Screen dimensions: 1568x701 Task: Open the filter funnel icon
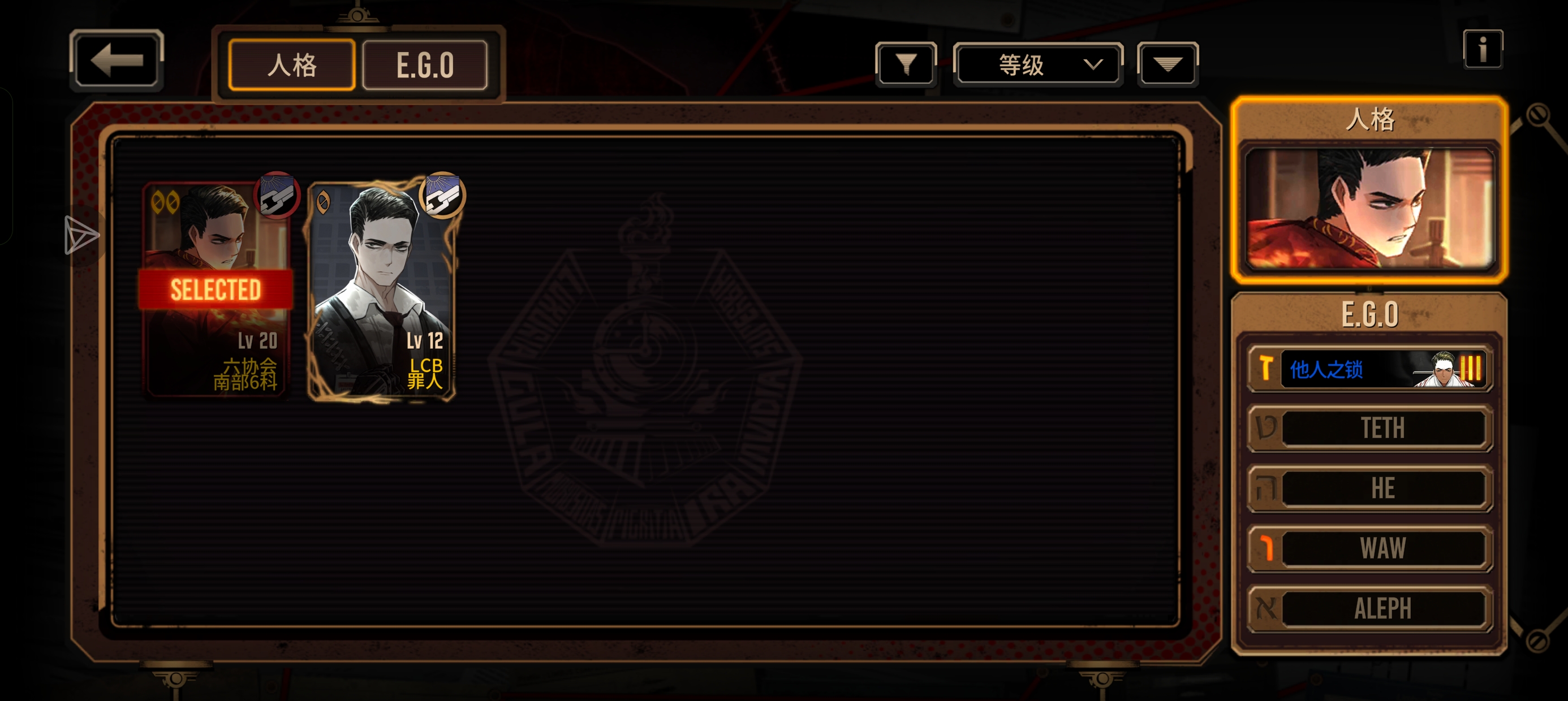click(905, 64)
